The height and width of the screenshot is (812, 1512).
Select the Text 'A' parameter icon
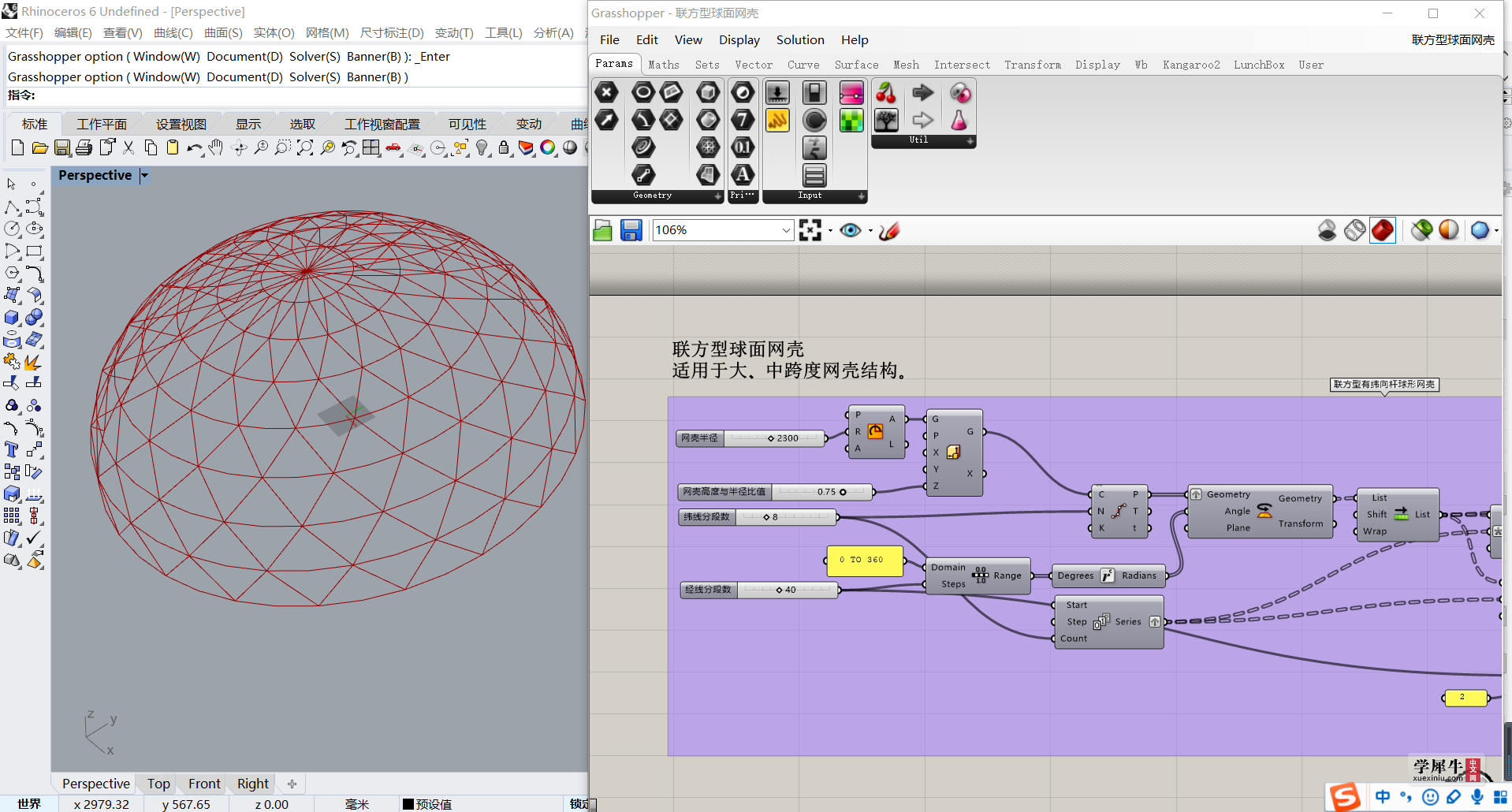pyautogui.click(x=743, y=175)
